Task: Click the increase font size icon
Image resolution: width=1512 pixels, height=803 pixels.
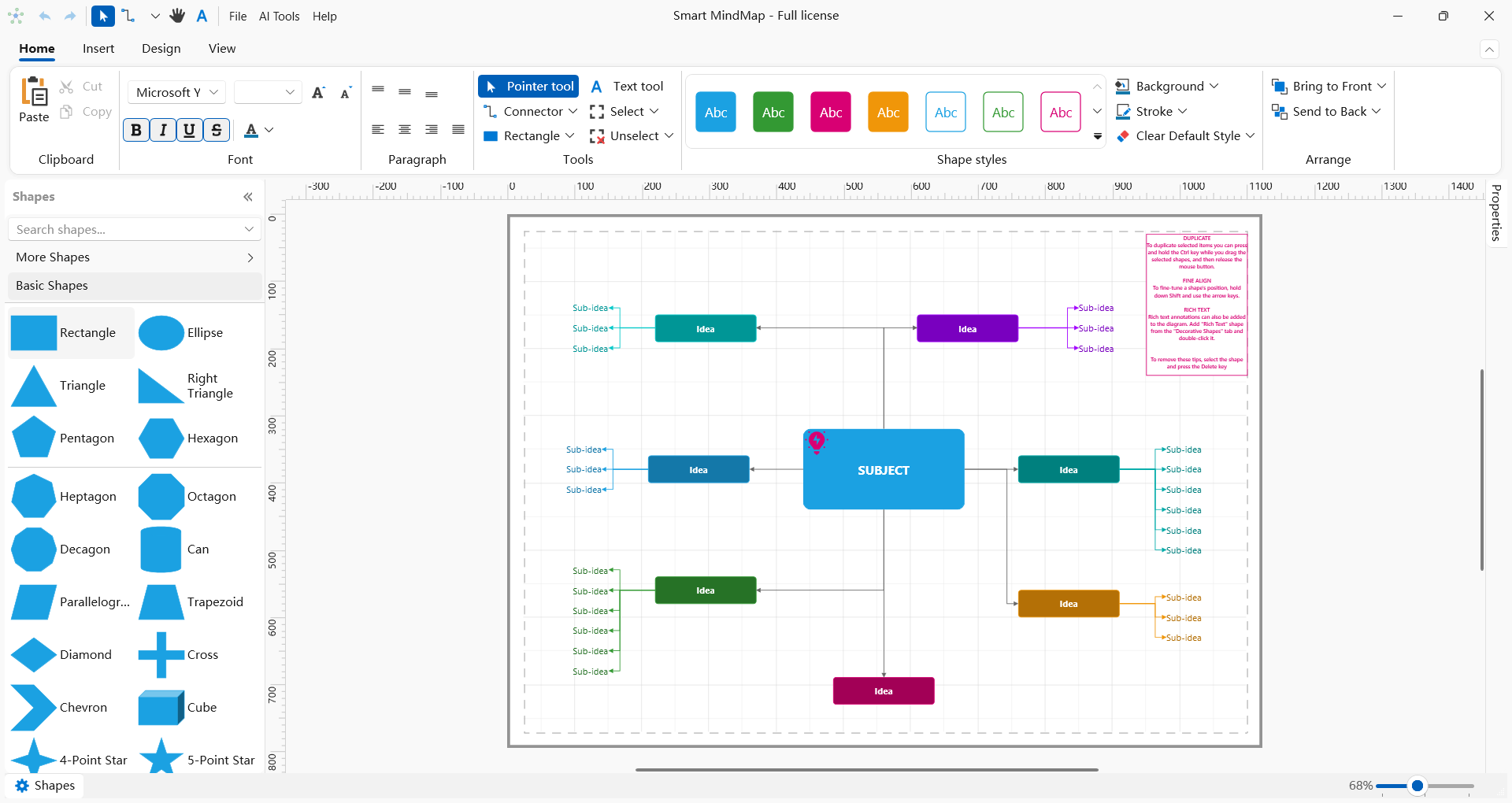Action: [318, 93]
